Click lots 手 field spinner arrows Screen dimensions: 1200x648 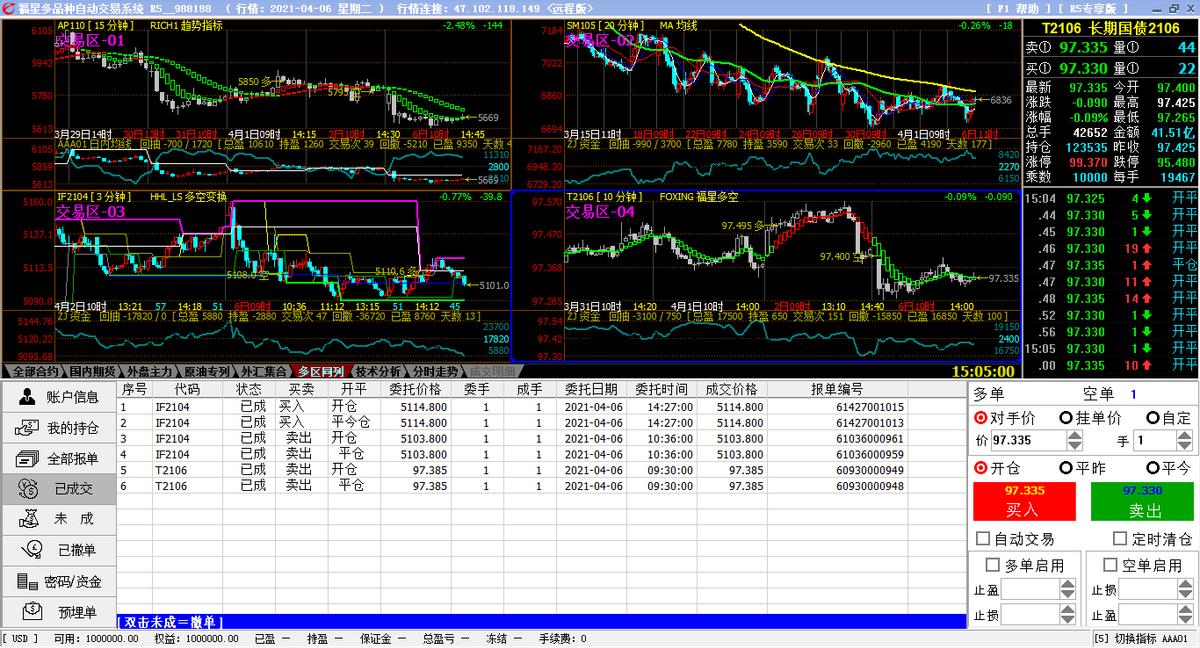1186,440
